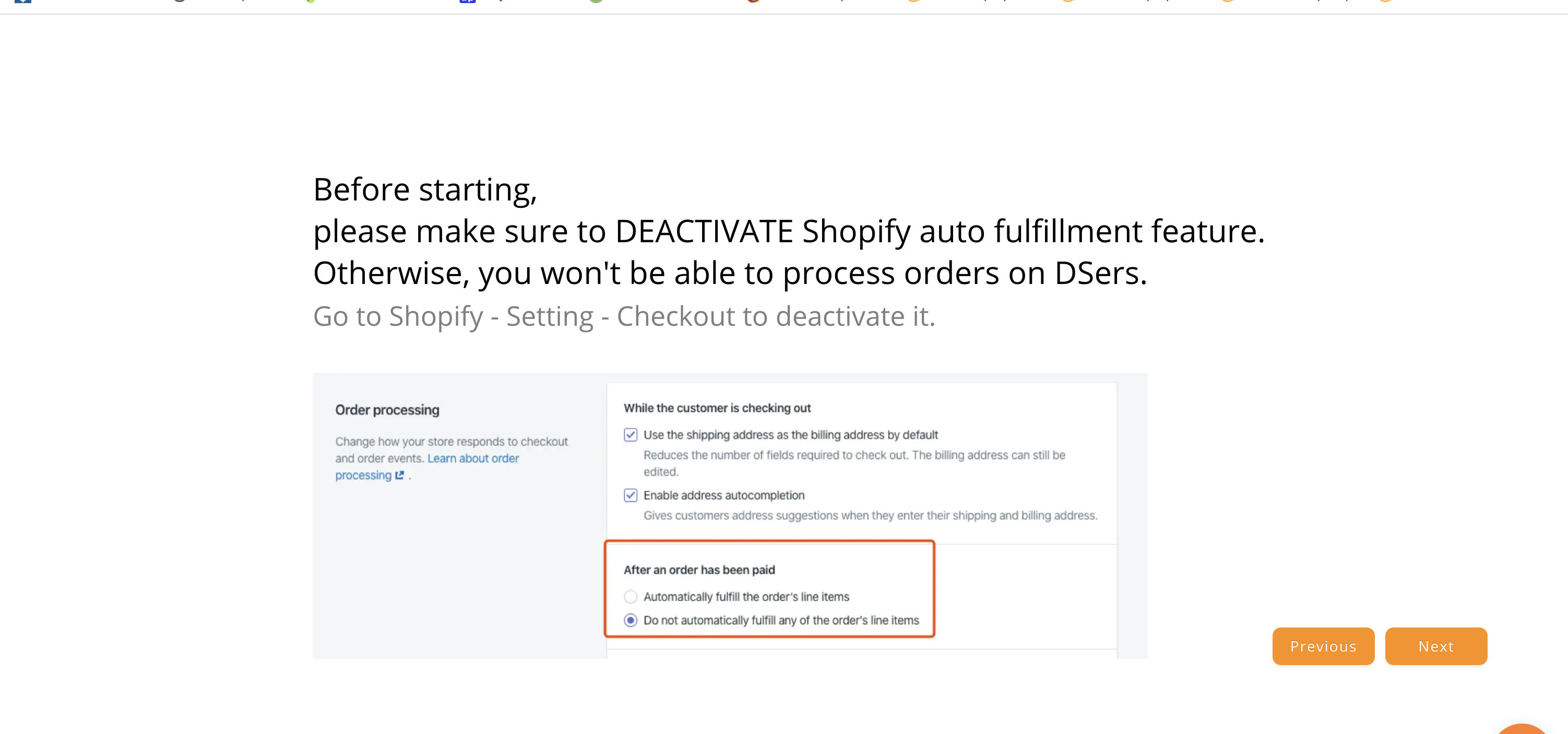This screenshot has width=1568, height=734.
Task: Click the Gives customers address suggestions description
Action: coord(871,515)
